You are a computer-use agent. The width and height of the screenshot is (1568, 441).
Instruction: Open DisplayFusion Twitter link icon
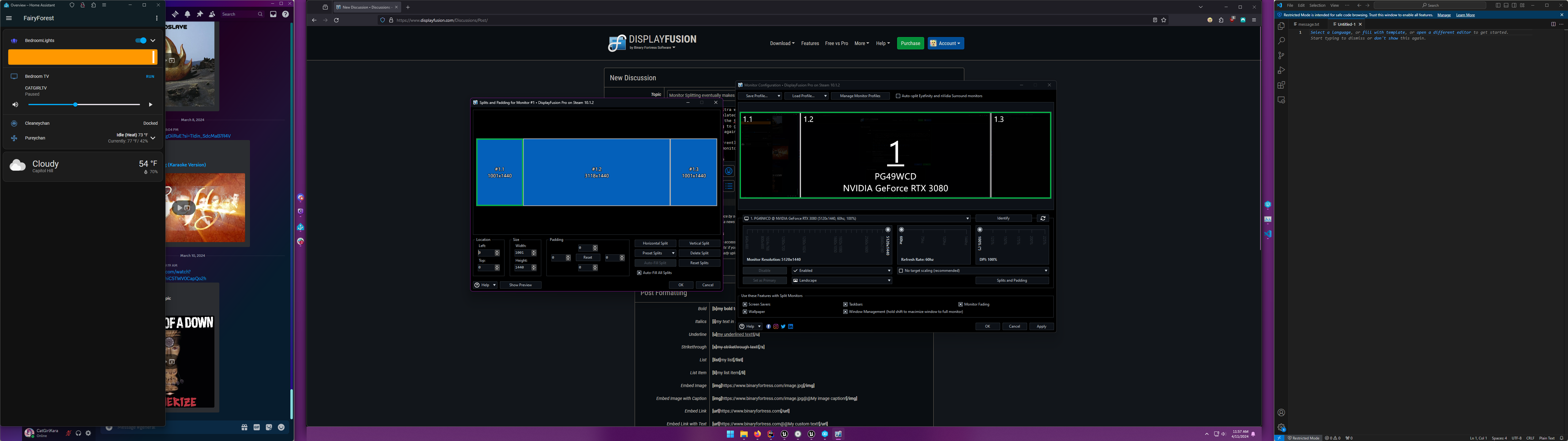point(783,326)
